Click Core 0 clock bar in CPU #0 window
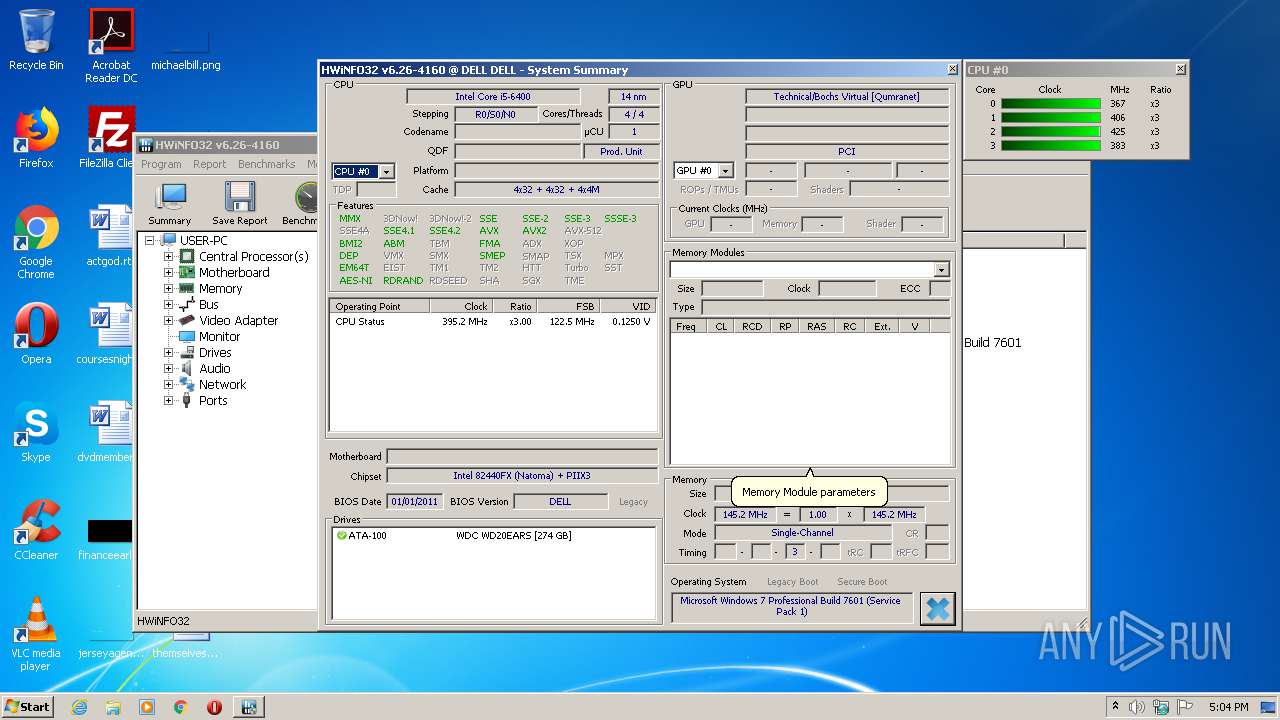 tap(1051, 104)
